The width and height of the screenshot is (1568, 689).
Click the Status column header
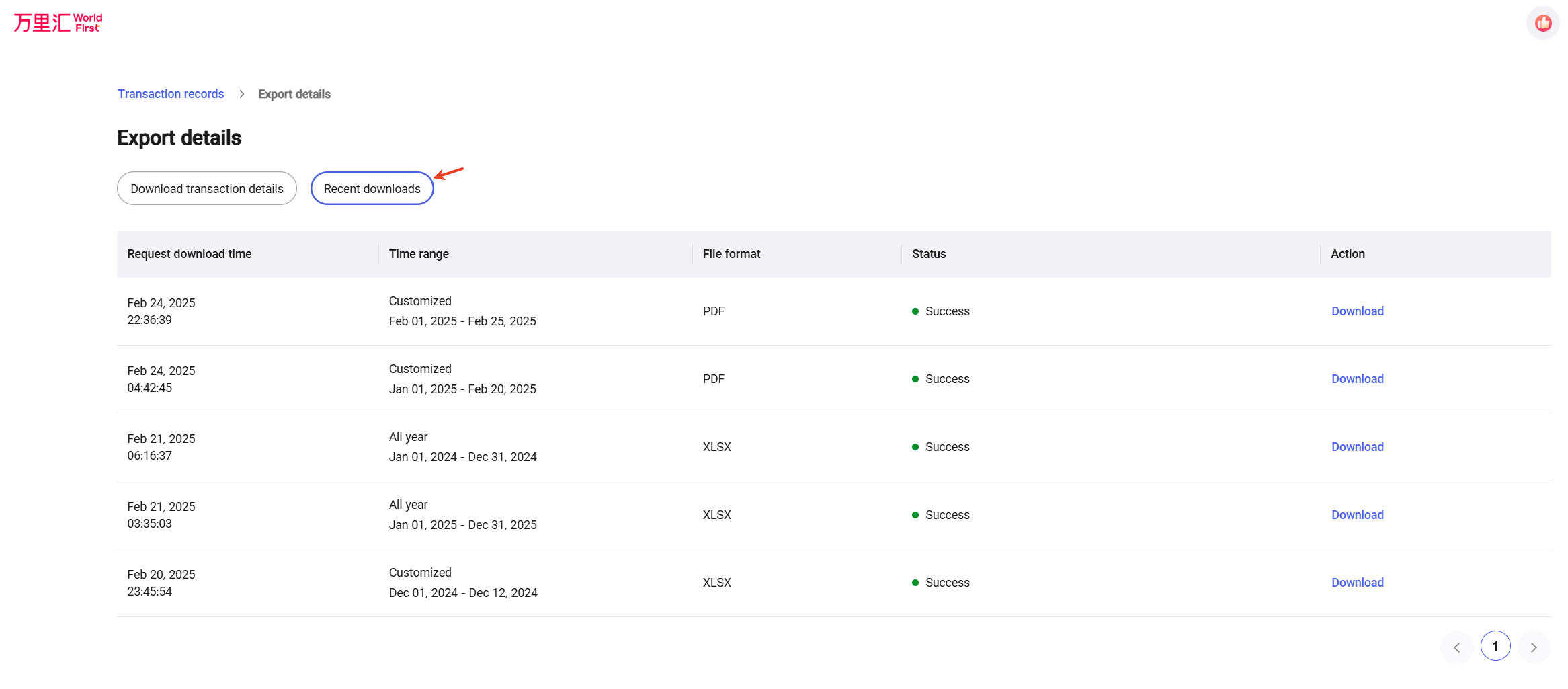tap(928, 253)
